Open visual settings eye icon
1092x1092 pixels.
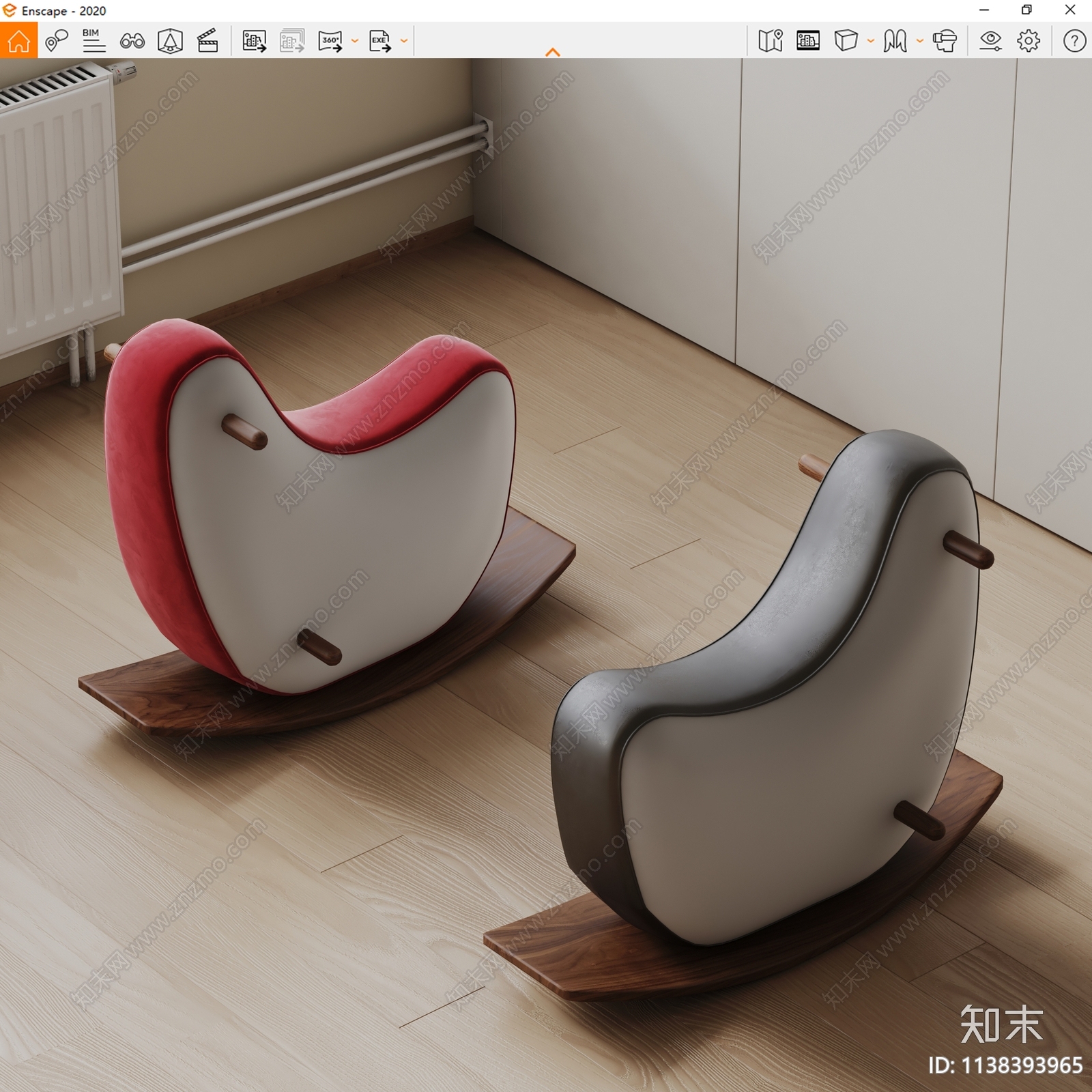[x=990, y=41]
